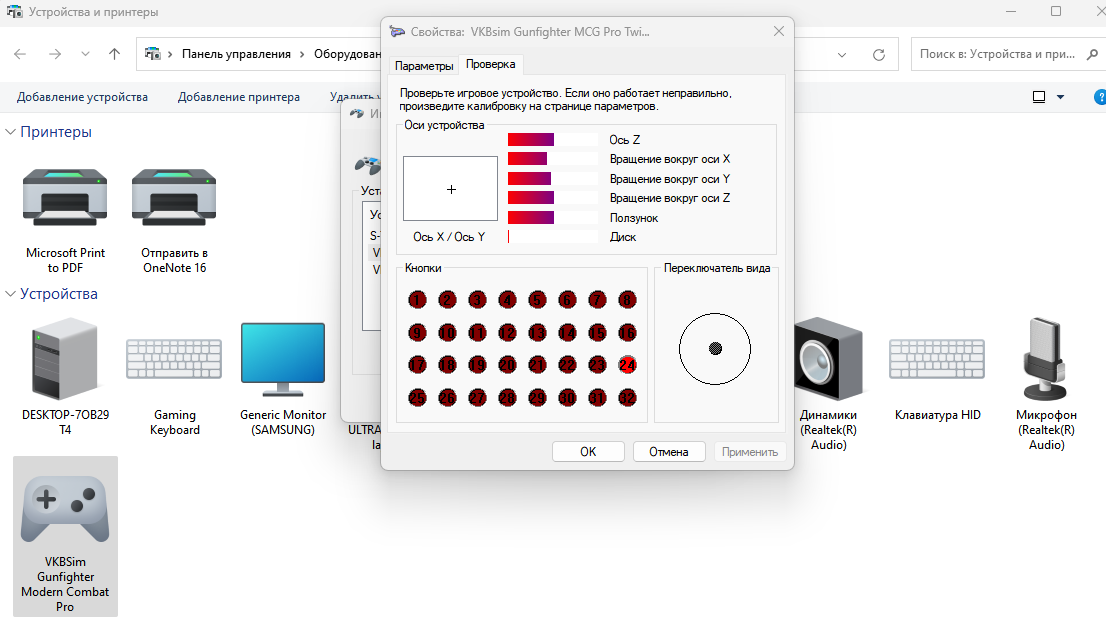Select the OneNote 16 printer icon
This screenshot has height=623, width=1106.
click(174, 197)
